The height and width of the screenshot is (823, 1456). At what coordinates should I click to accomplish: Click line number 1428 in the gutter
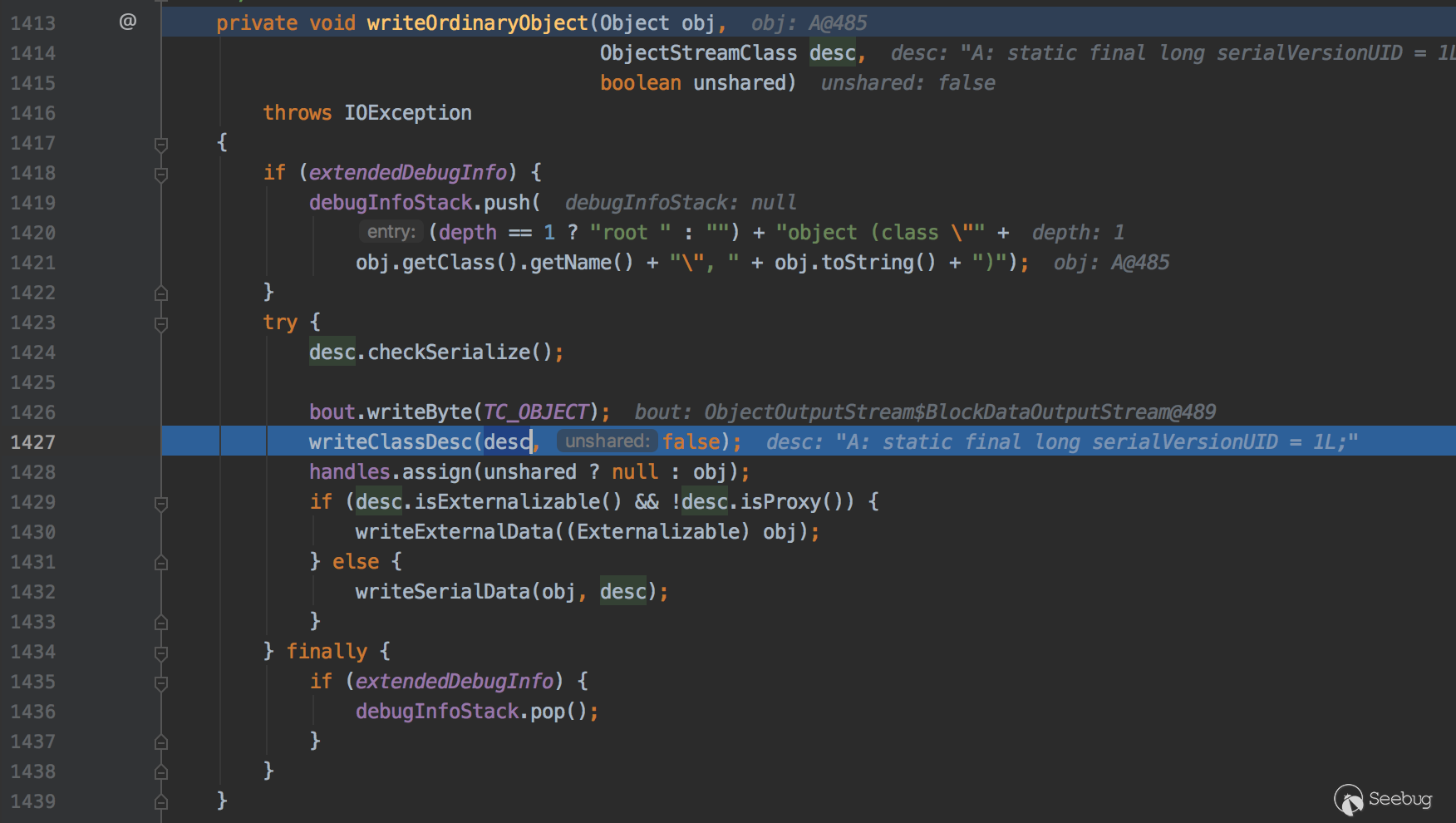pos(33,472)
